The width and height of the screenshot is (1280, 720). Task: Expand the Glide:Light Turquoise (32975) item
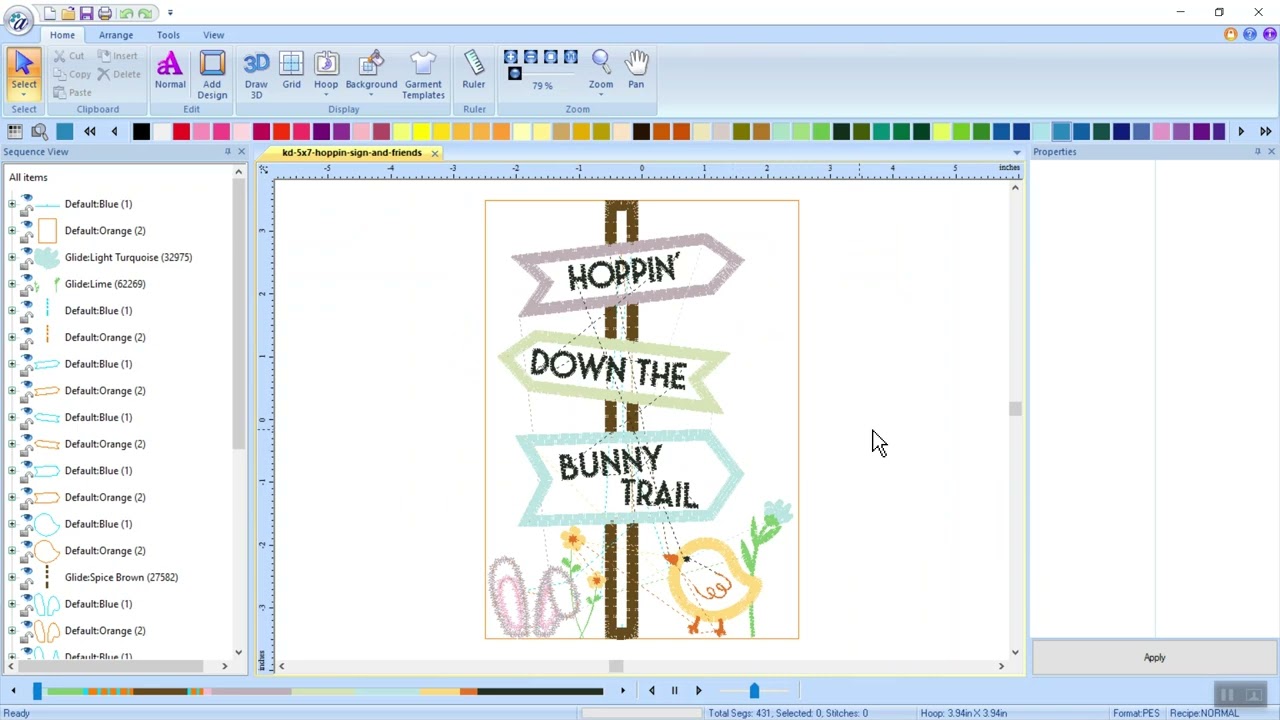click(x=12, y=257)
